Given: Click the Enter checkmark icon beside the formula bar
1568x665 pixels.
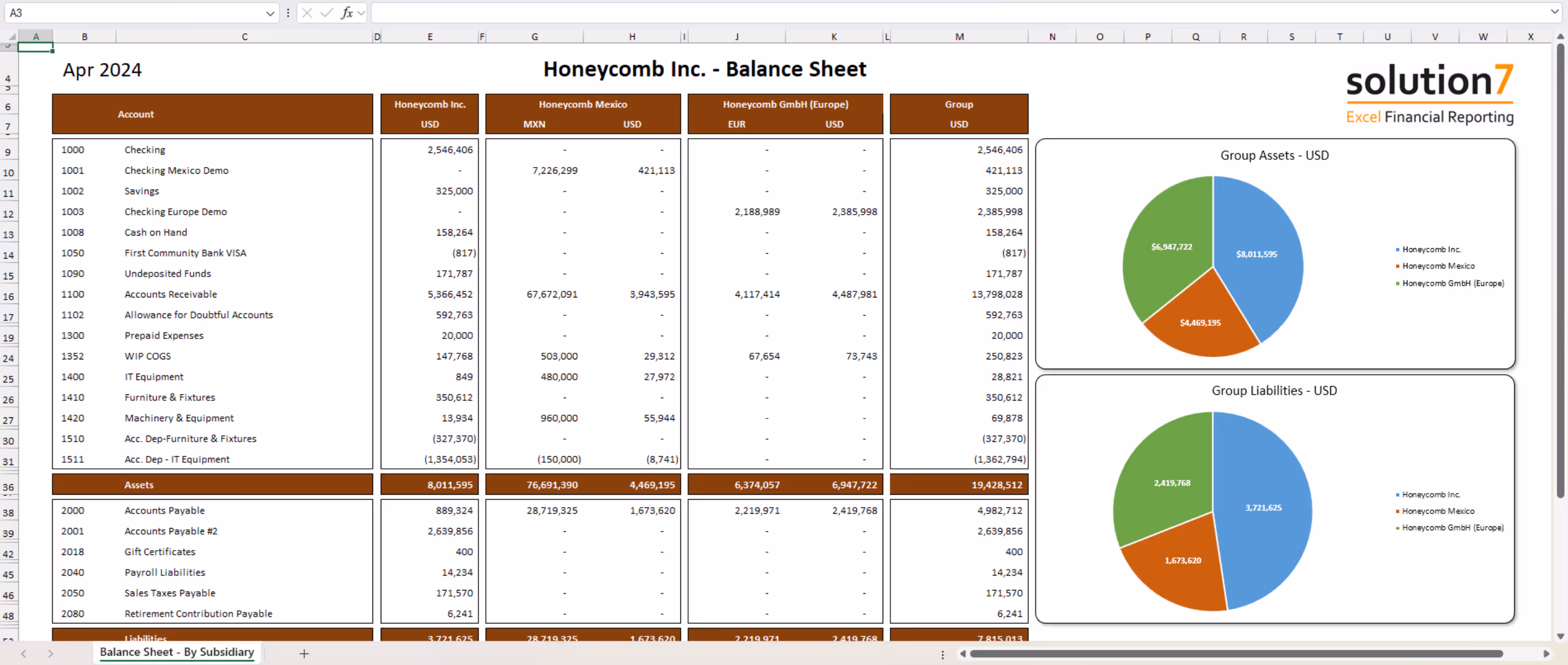Looking at the screenshot, I should [327, 12].
